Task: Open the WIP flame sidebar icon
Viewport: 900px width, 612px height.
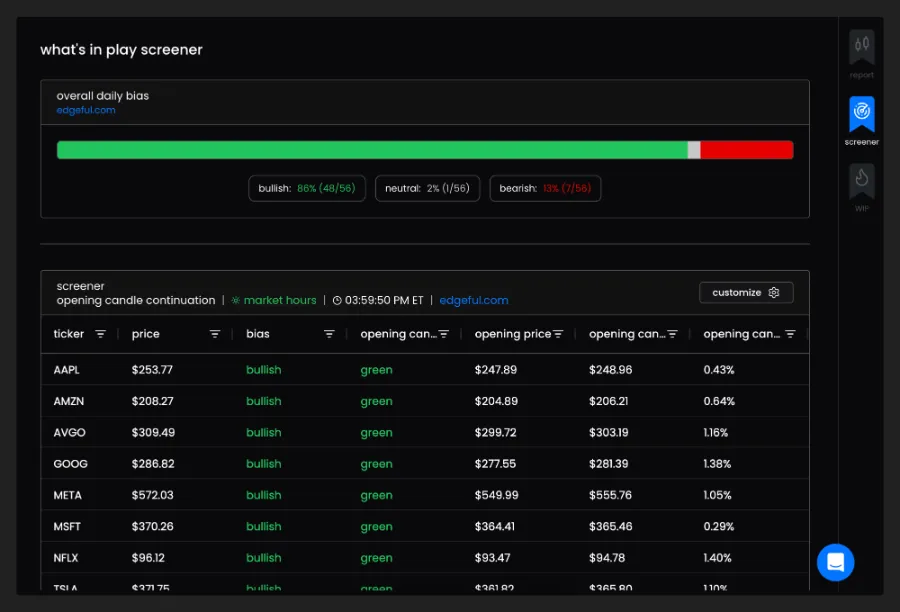Action: point(862,181)
